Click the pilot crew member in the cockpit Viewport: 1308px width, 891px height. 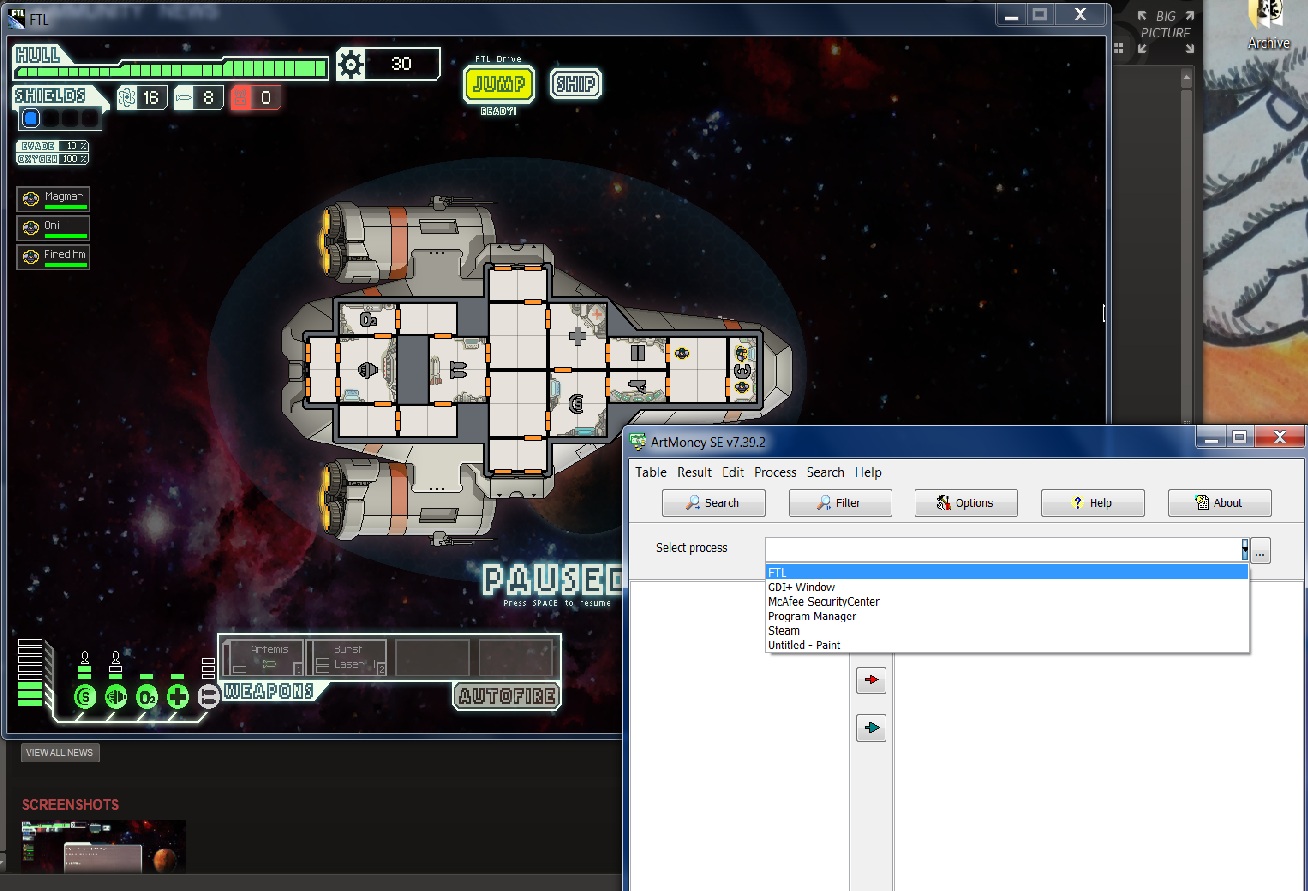point(742,354)
